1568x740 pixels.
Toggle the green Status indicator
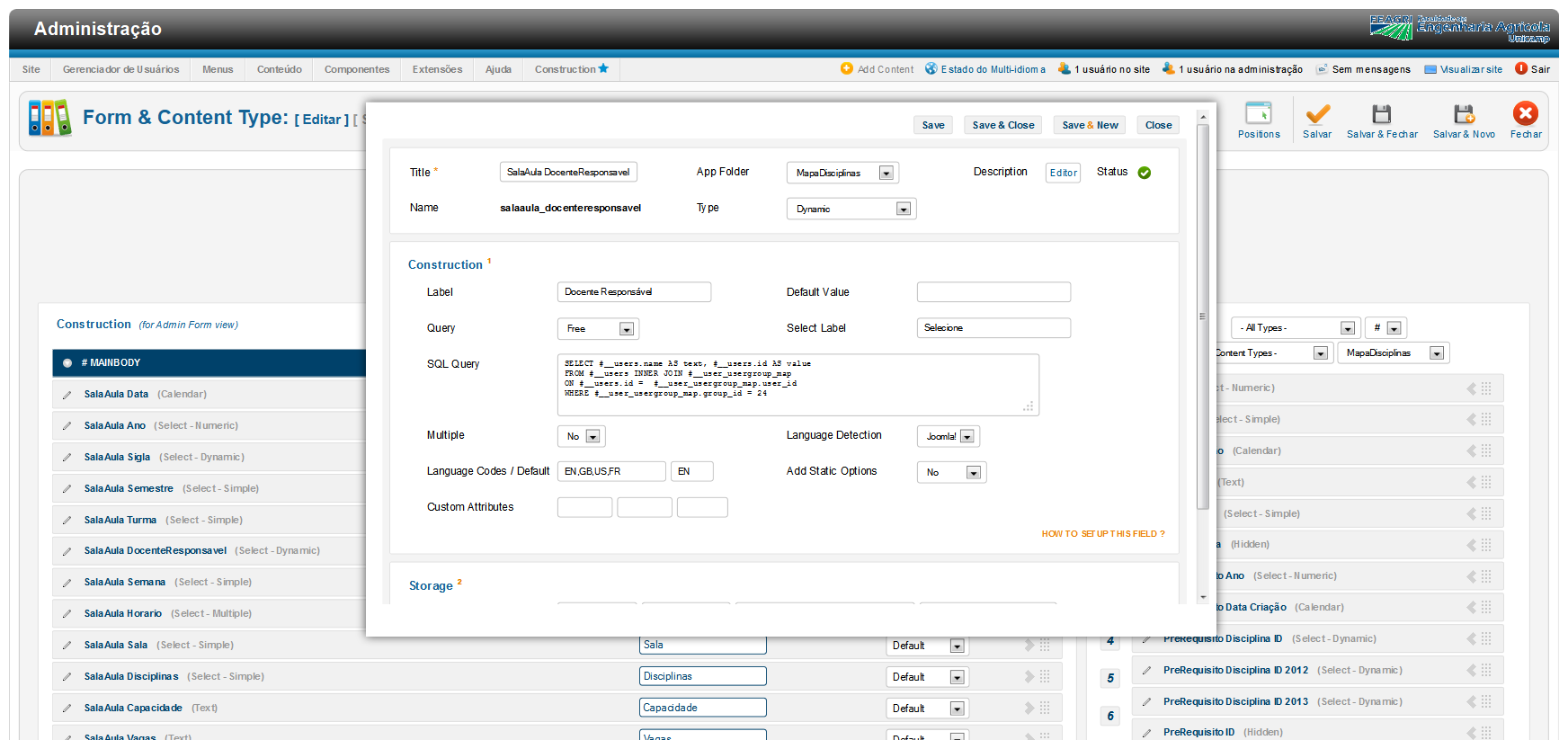coord(1144,173)
